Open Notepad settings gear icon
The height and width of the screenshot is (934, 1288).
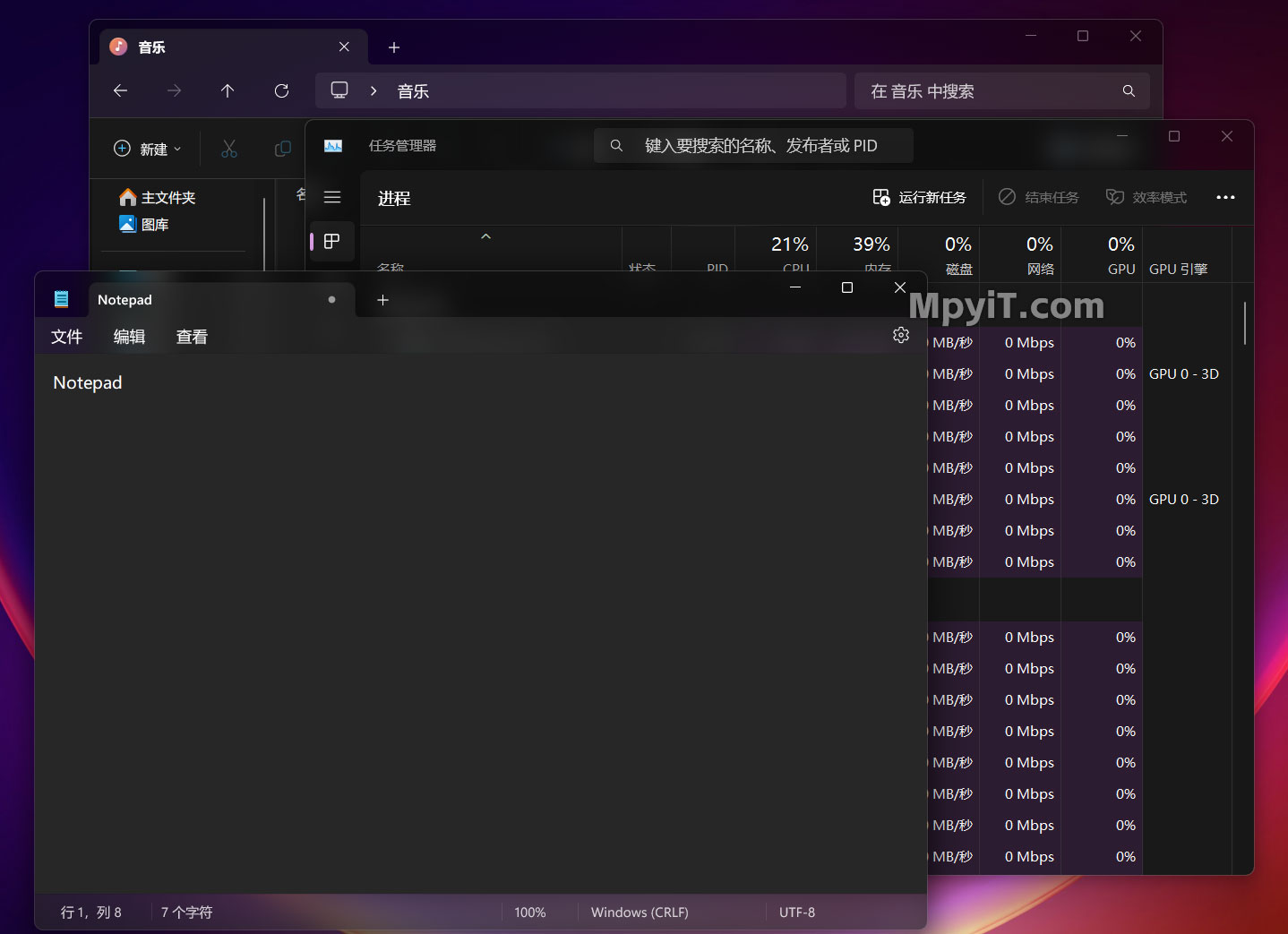901,335
